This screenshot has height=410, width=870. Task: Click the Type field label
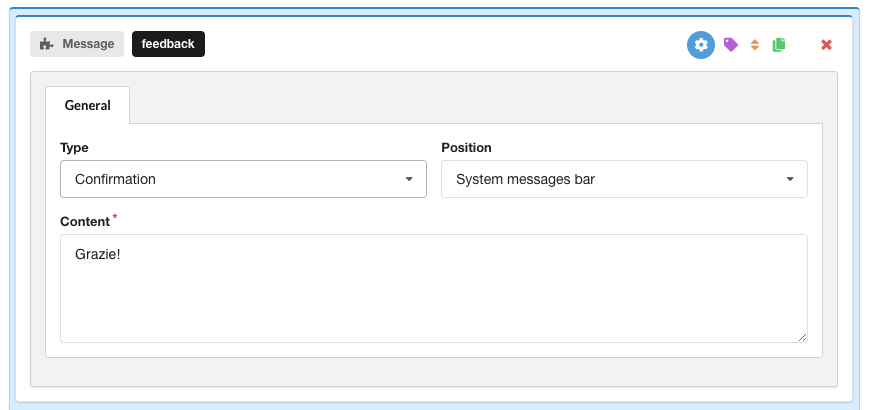(x=74, y=147)
